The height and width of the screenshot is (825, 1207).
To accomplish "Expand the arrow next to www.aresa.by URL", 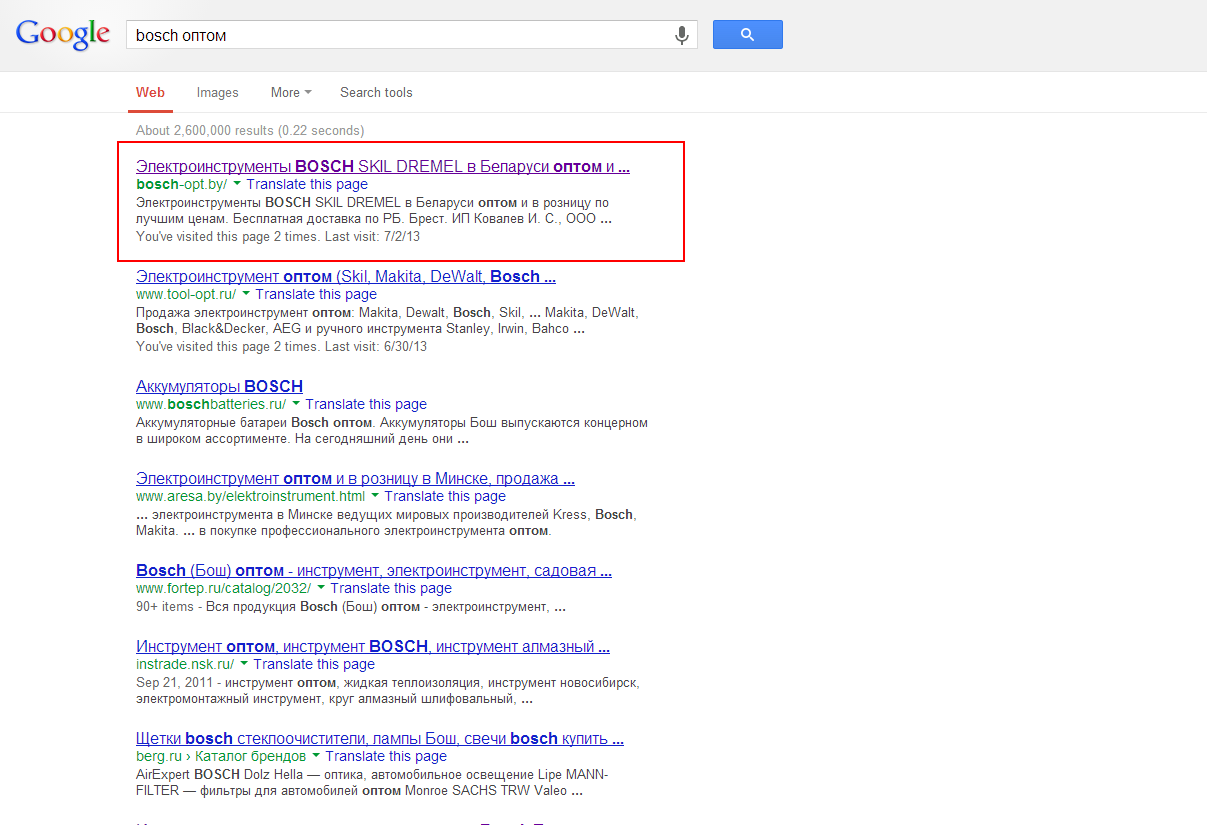I will 375,496.
